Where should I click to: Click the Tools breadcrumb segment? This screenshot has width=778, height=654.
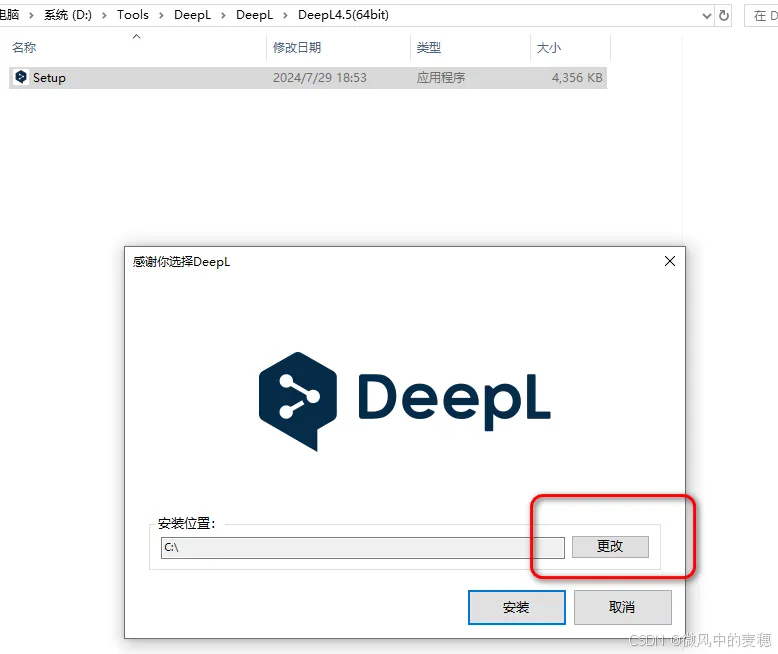coord(132,15)
